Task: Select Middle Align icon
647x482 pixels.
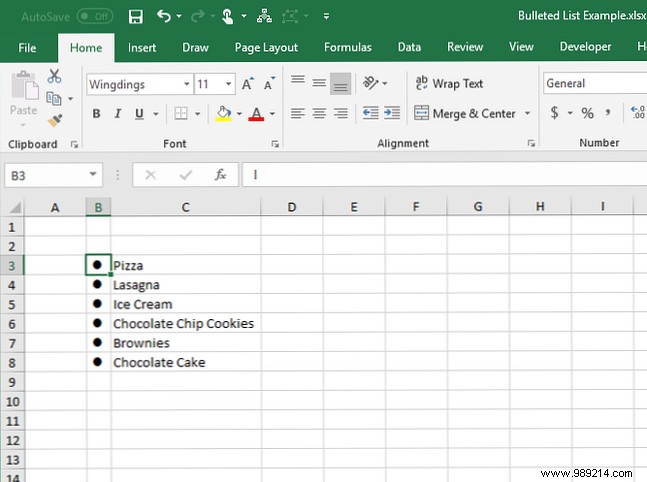Action: click(x=319, y=84)
